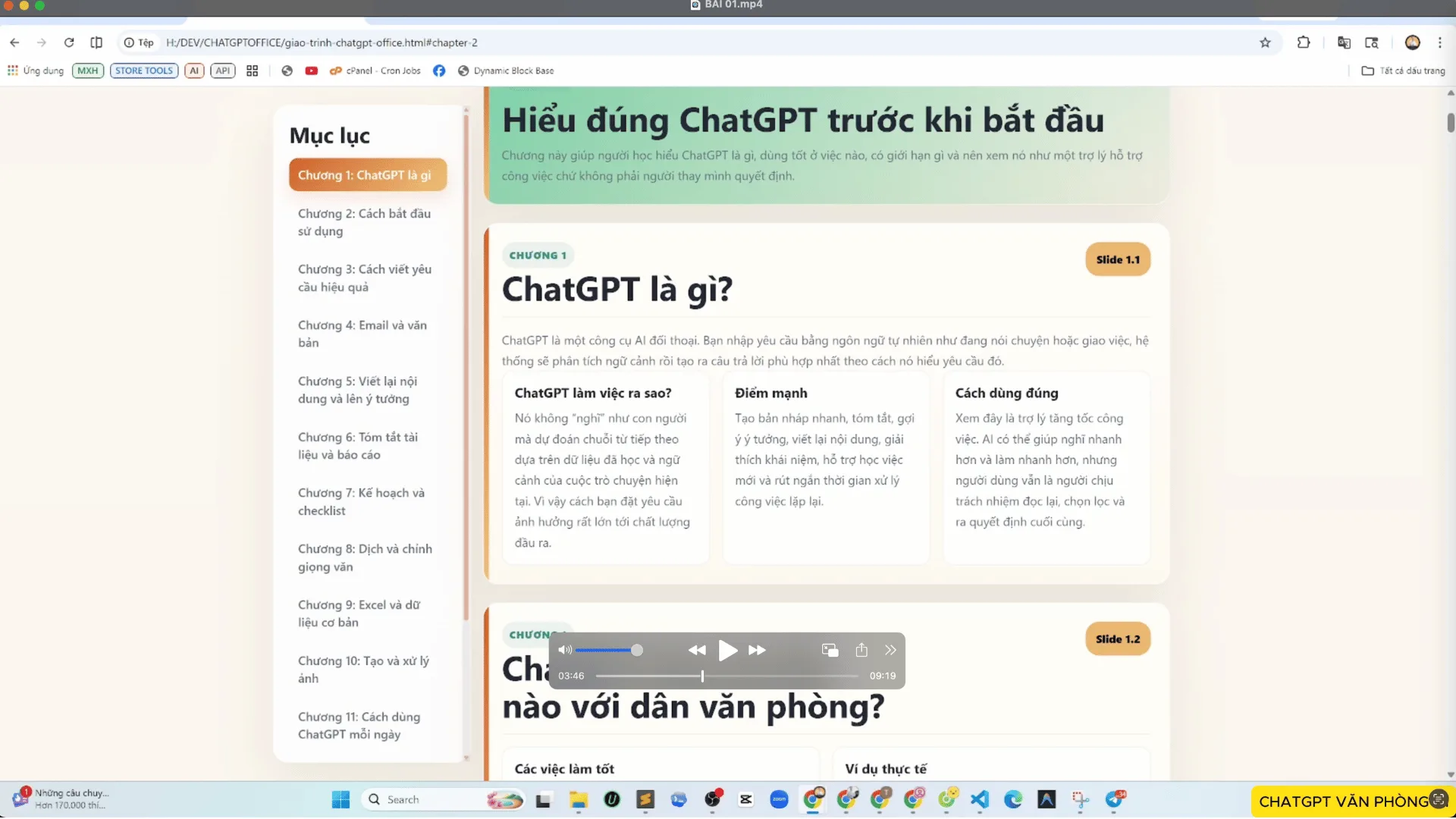Open the YouTube bookmark icon
Viewport: 1456px width, 819px height.
(x=311, y=71)
